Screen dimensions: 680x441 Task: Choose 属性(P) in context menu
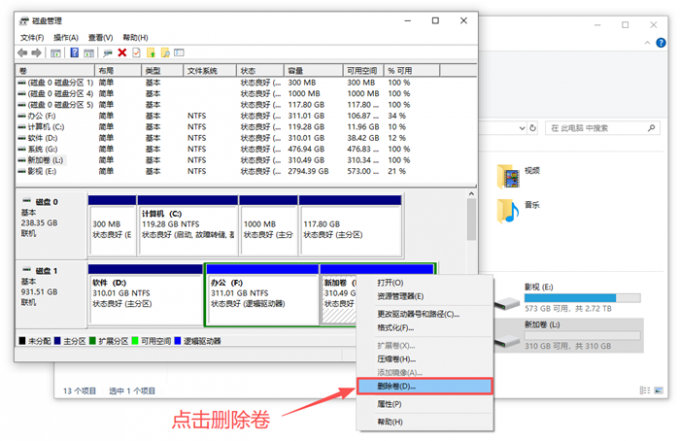point(425,404)
